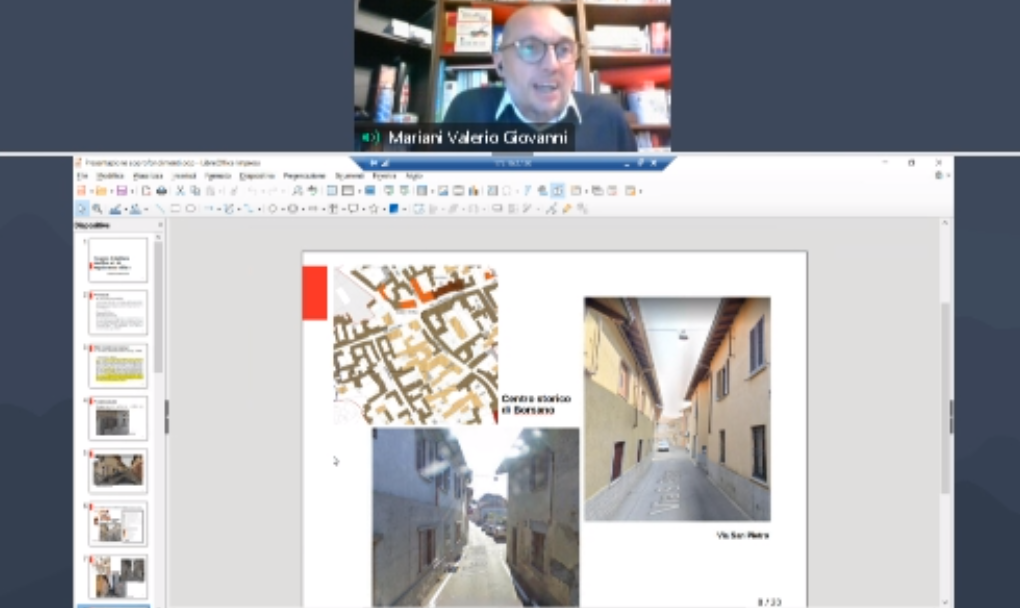Select the Zoom magnifier tool
Screen dimensions: 1020x608
click(97, 209)
